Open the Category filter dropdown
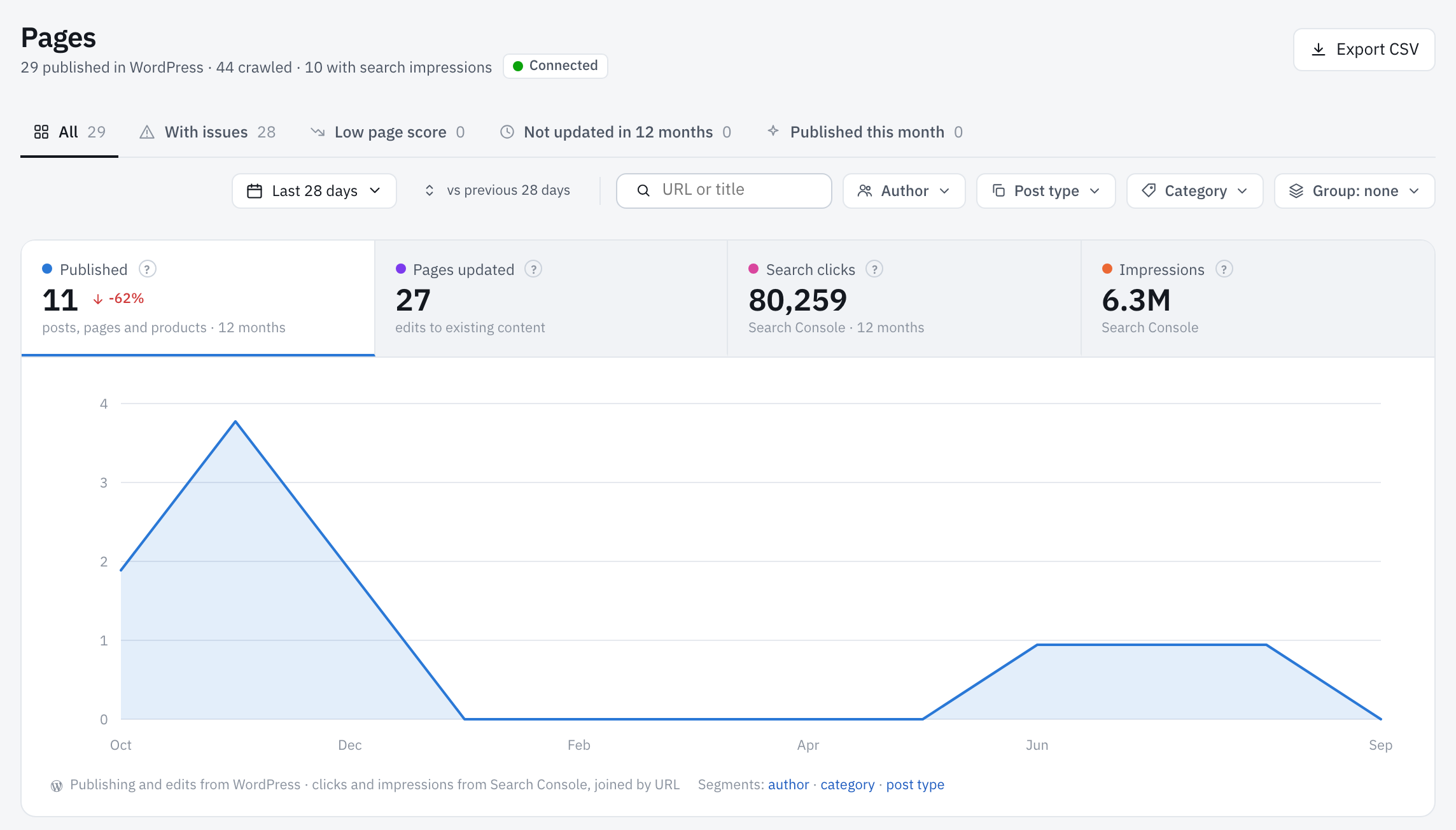1456x830 pixels. point(1194,191)
